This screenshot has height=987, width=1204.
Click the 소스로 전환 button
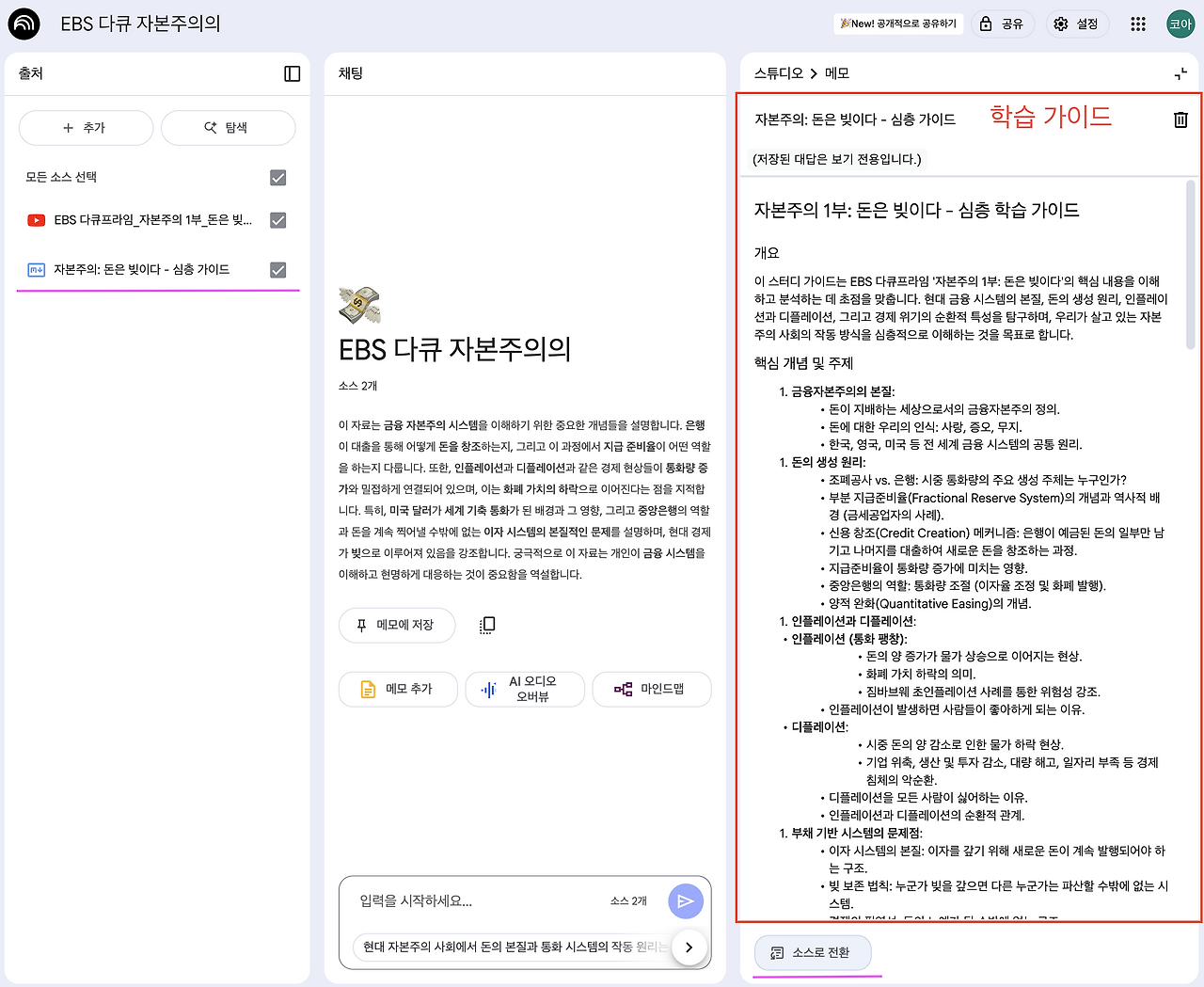coord(812,952)
